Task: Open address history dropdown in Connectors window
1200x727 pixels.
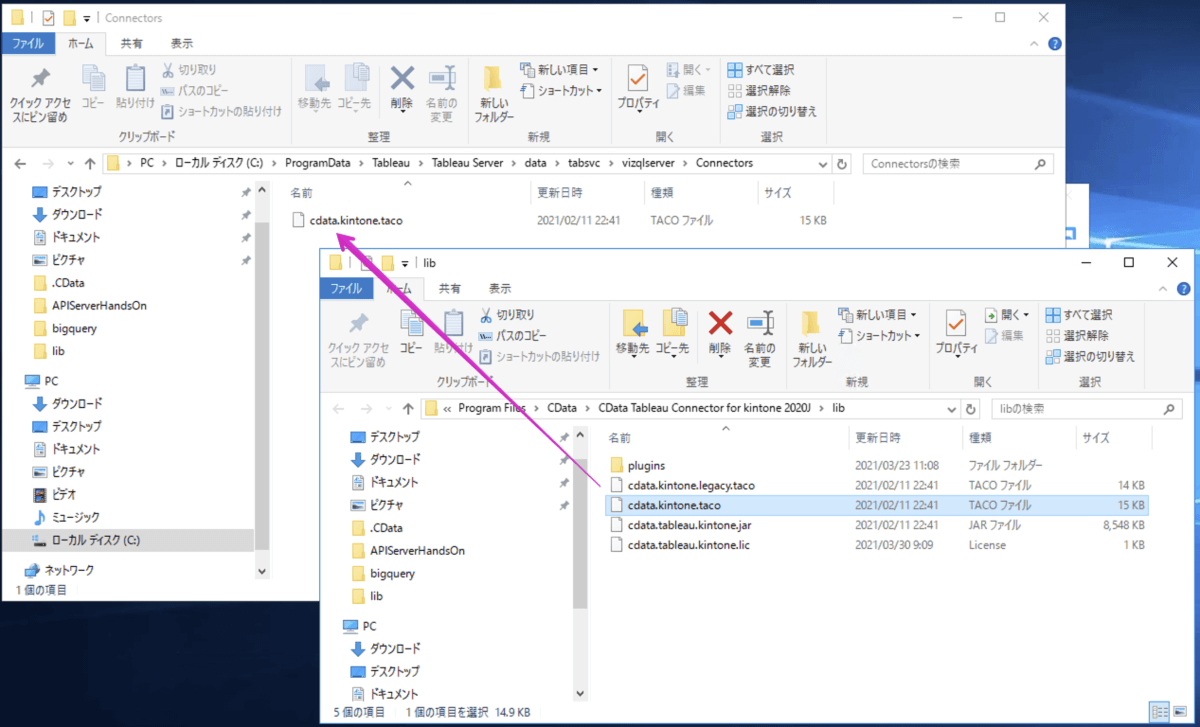Action: [x=824, y=163]
